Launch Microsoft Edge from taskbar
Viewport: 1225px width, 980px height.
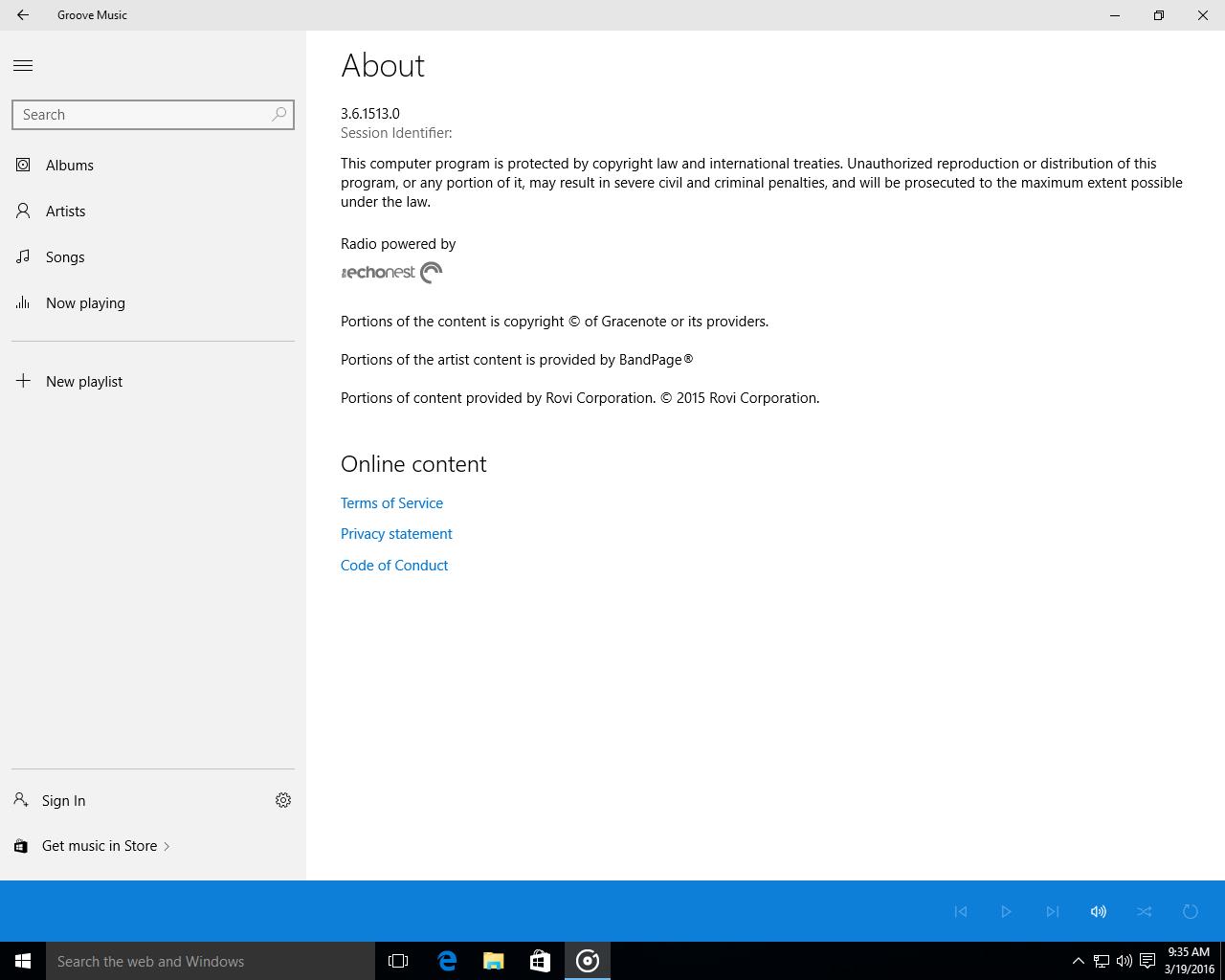click(x=447, y=961)
